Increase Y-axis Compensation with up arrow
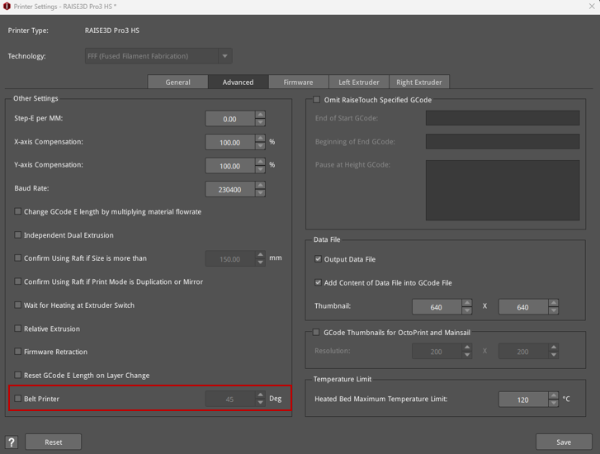The width and height of the screenshot is (600, 454). (260, 160)
